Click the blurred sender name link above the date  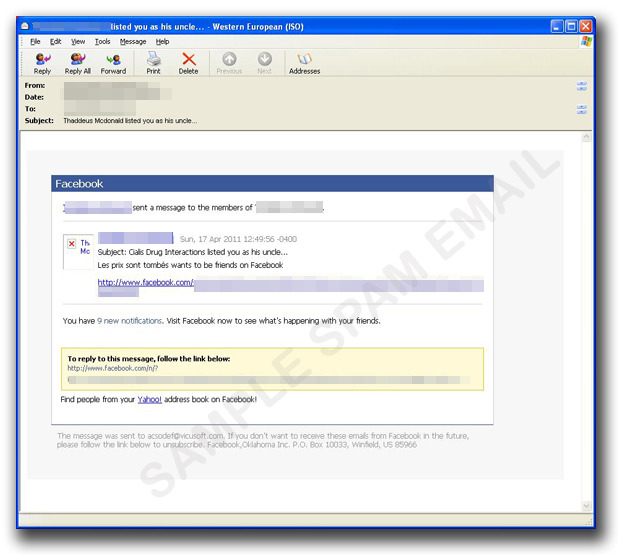[135, 238]
